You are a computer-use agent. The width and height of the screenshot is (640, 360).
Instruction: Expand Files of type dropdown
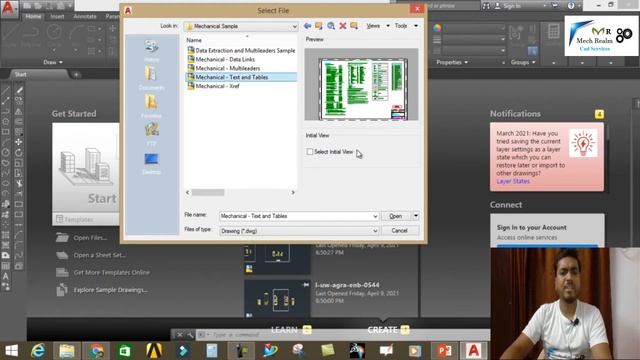coord(375,231)
